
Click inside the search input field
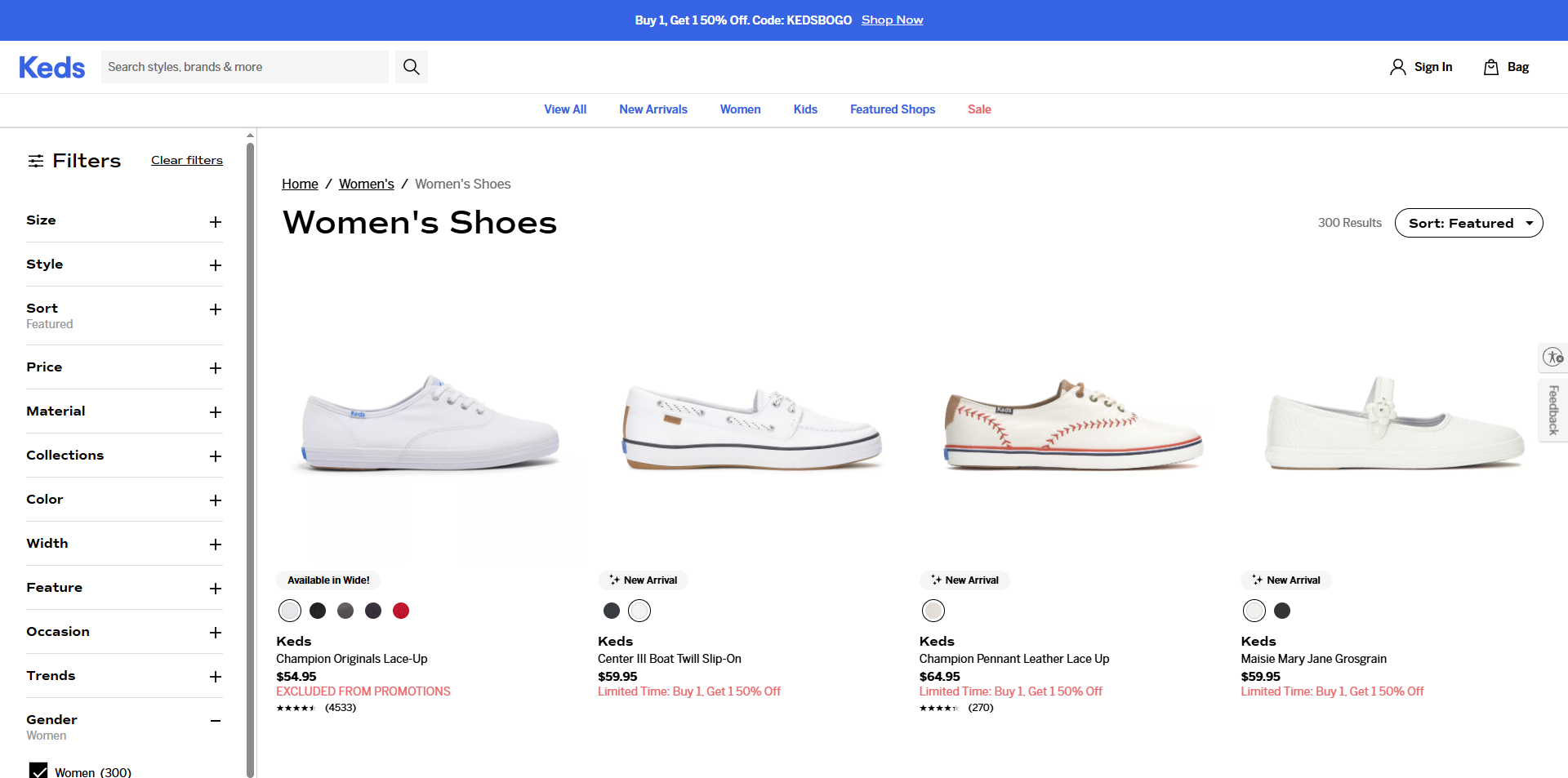[245, 66]
